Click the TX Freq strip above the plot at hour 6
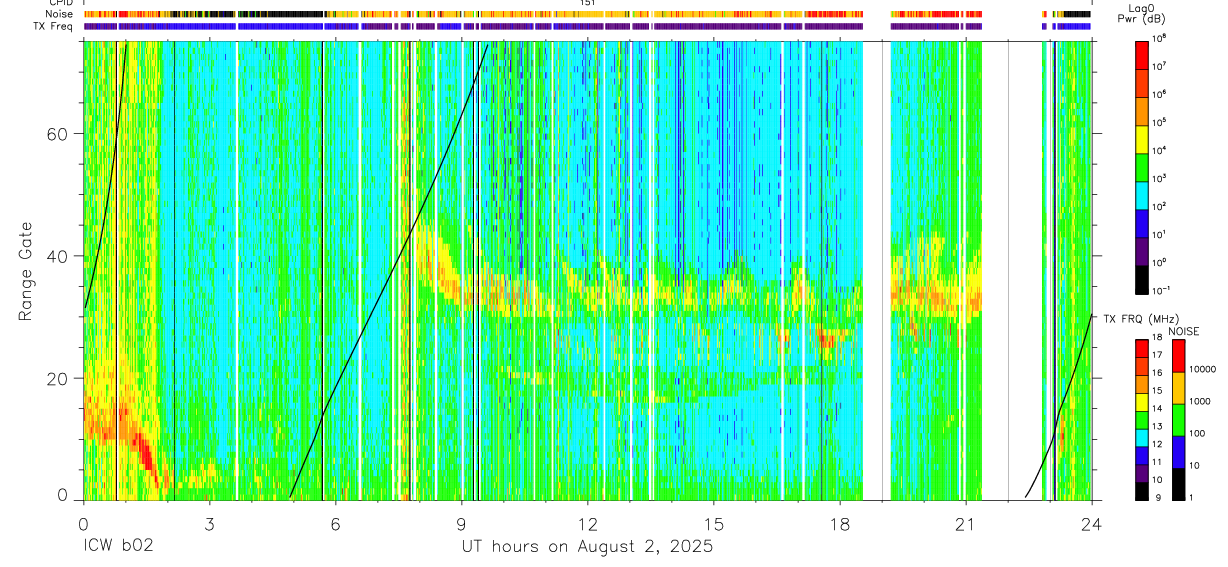 pyautogui.click(x=335, y=27)
